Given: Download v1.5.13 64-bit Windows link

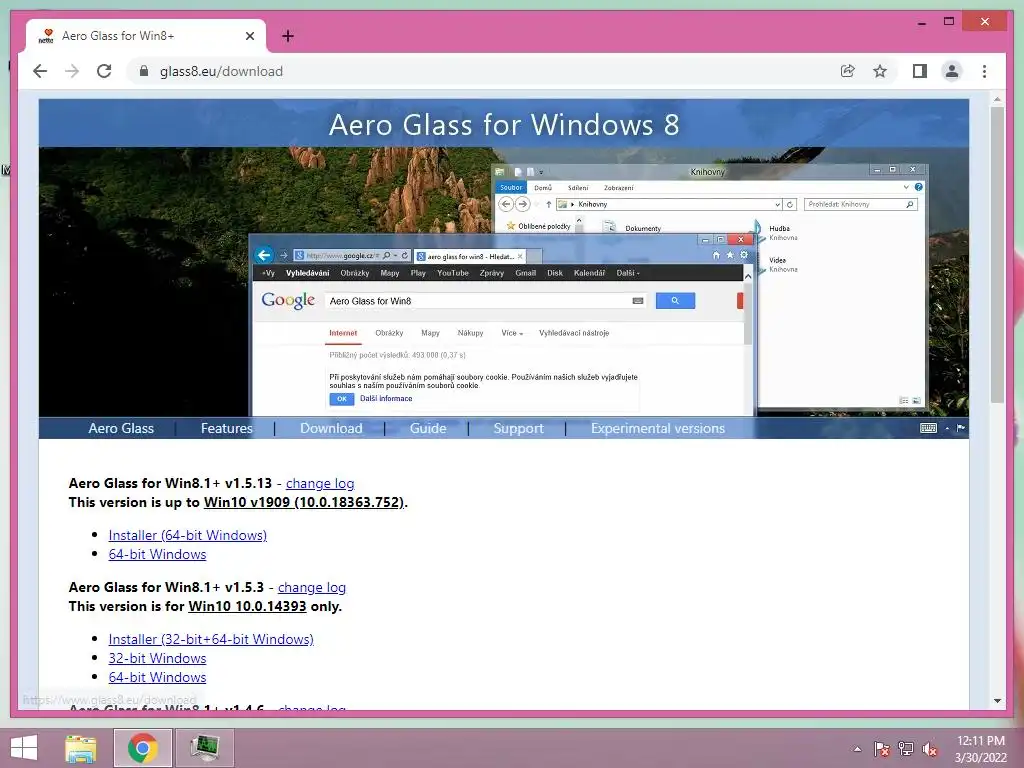Looking at the screenshot, I should click(157, 554).
